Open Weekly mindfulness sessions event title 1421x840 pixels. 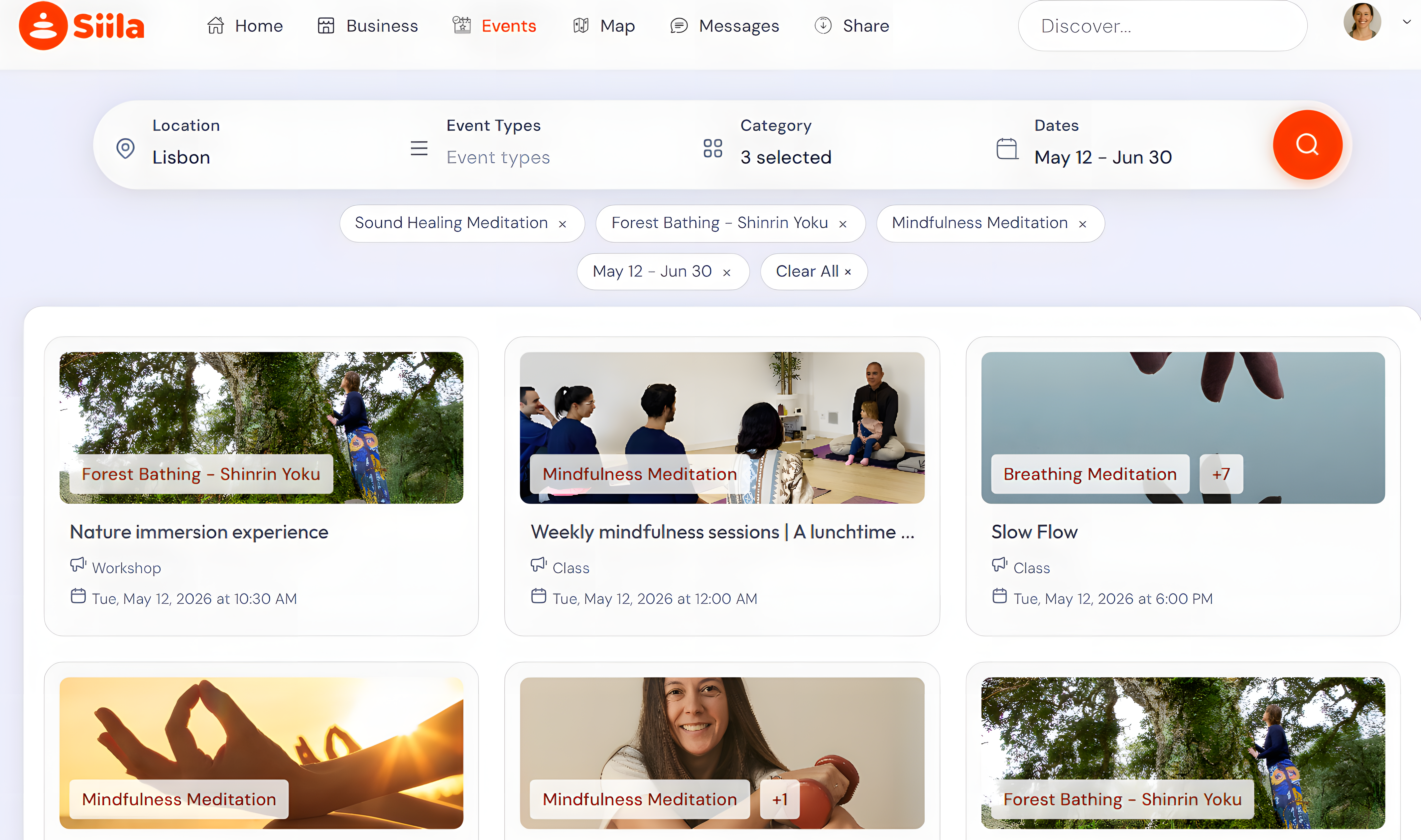click(722, 532)
